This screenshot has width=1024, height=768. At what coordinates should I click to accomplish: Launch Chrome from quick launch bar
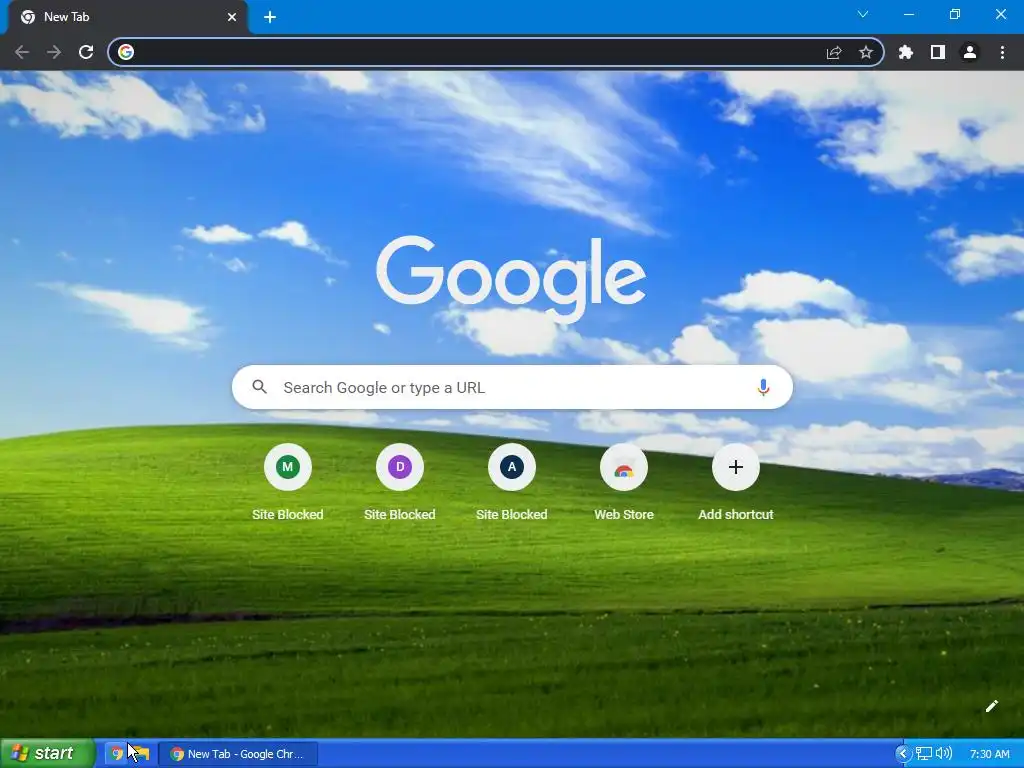click(116, 754)
